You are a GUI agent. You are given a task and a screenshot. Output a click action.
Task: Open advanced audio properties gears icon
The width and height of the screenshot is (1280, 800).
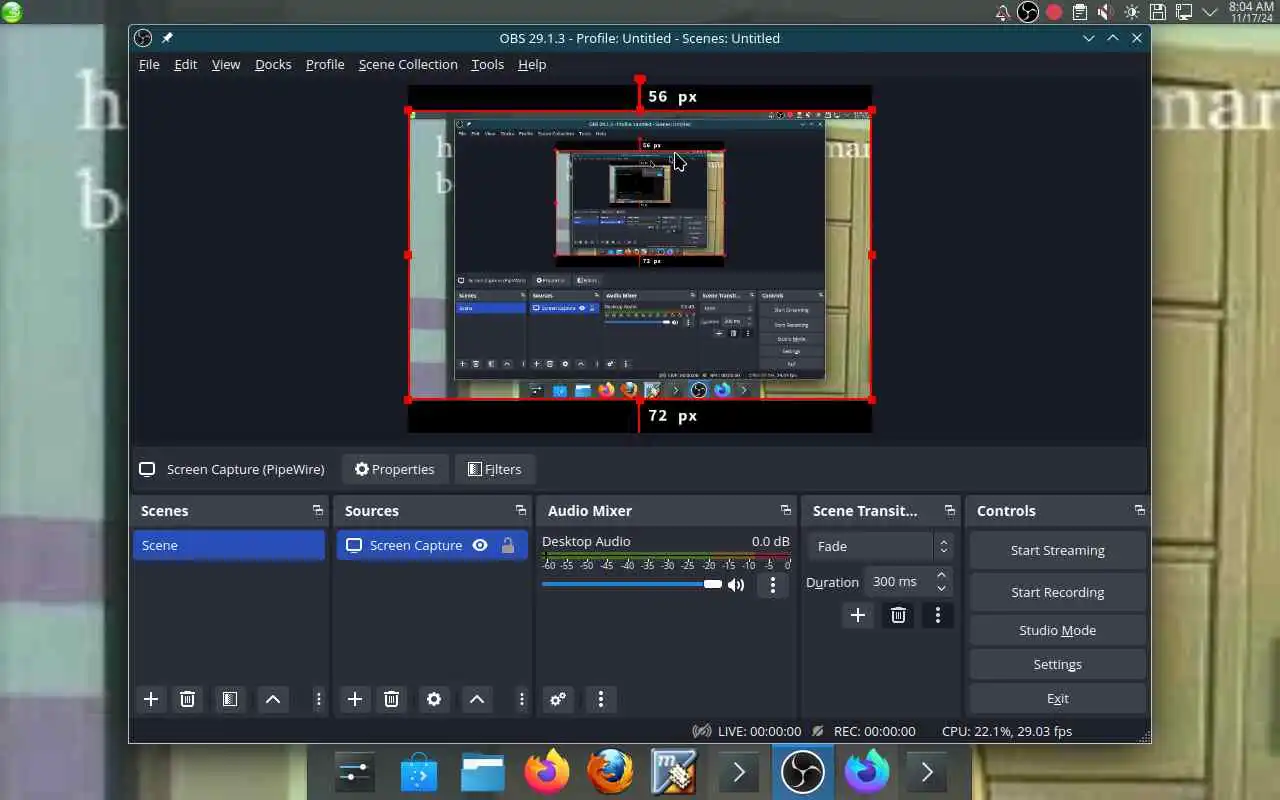point(558,700)
